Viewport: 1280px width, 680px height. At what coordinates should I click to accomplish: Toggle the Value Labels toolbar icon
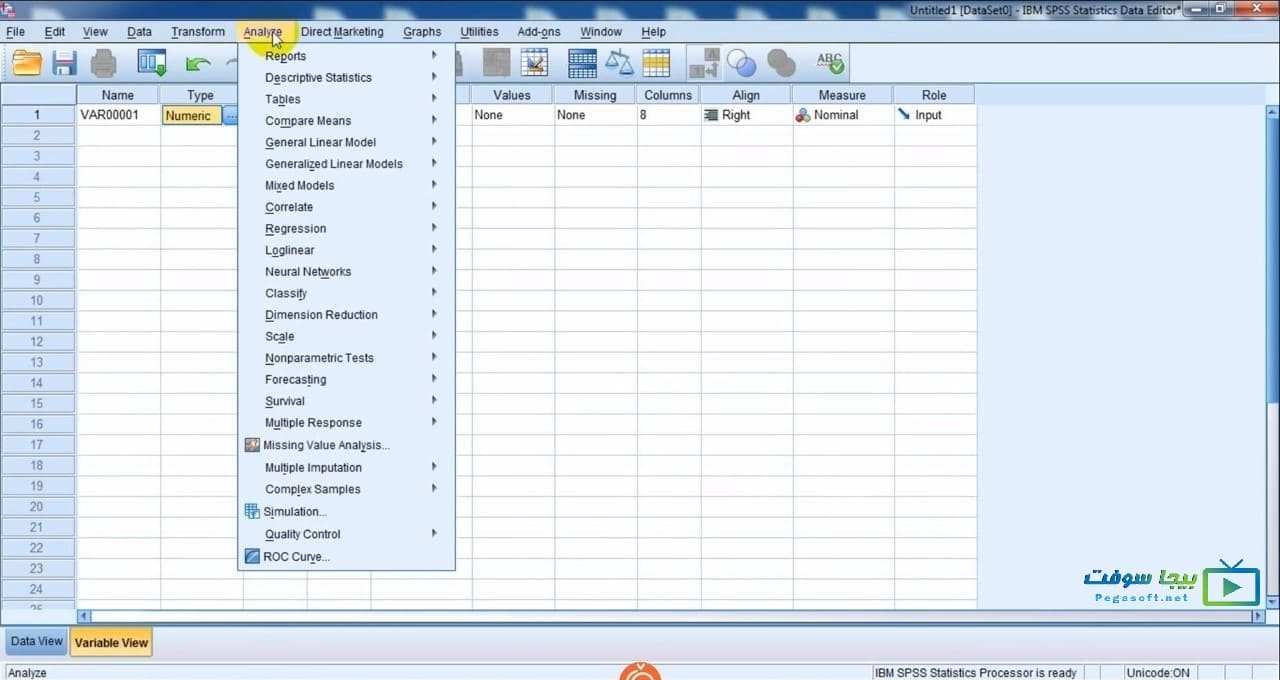[x=704, y=63]
